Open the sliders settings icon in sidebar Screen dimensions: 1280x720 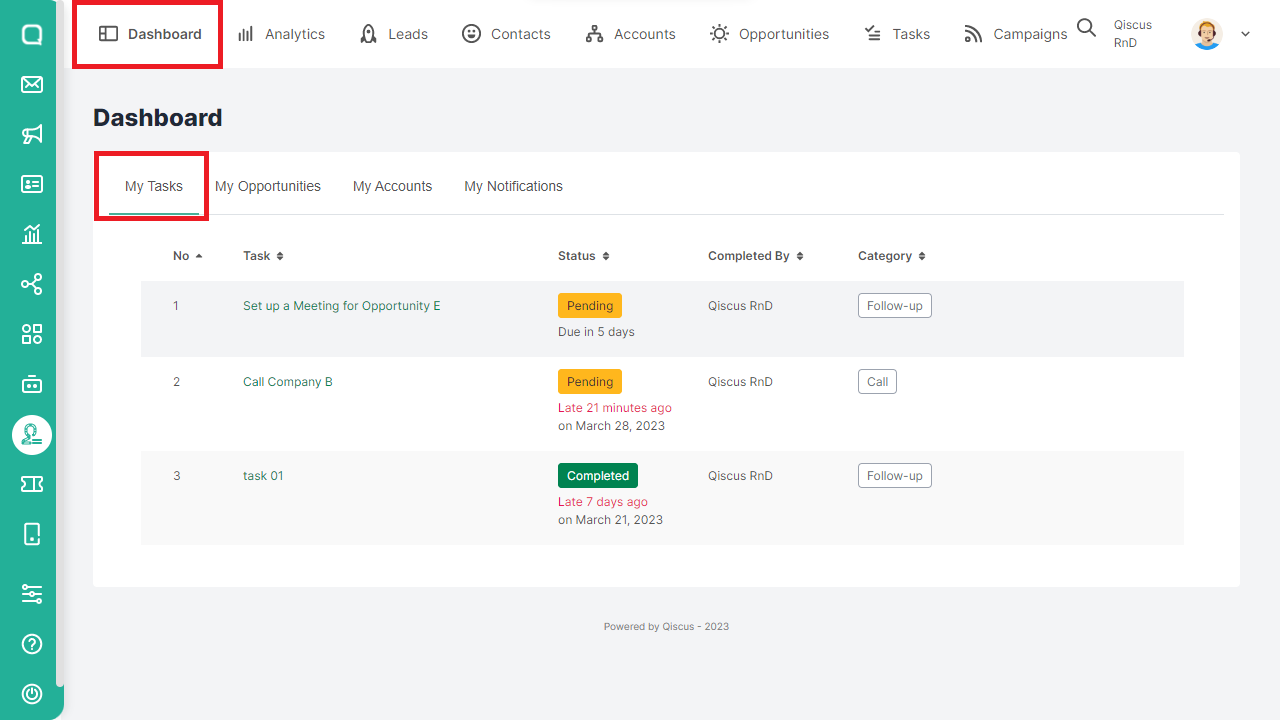coord(32,594)
